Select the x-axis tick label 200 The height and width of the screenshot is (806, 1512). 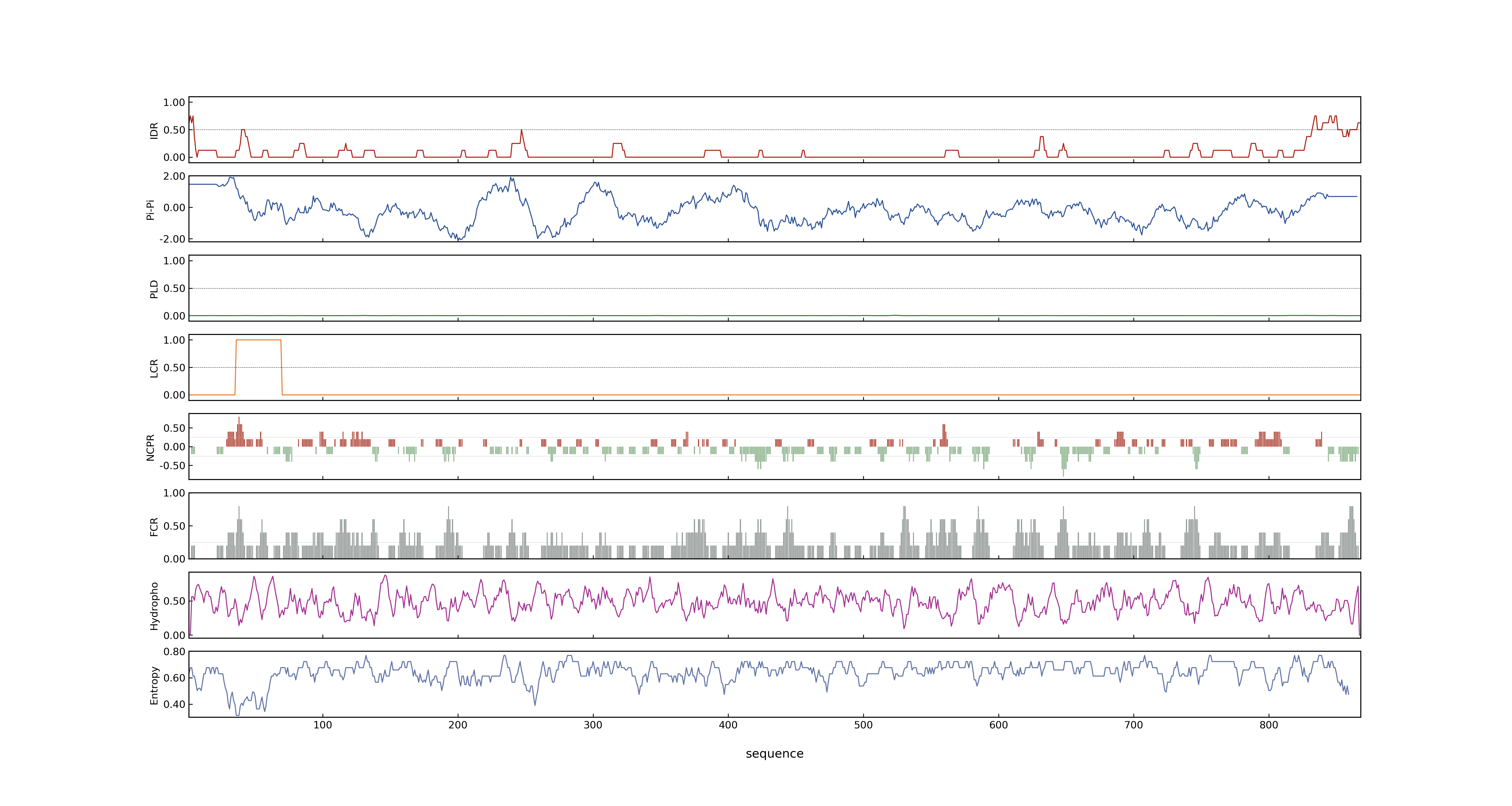(458, 725)
